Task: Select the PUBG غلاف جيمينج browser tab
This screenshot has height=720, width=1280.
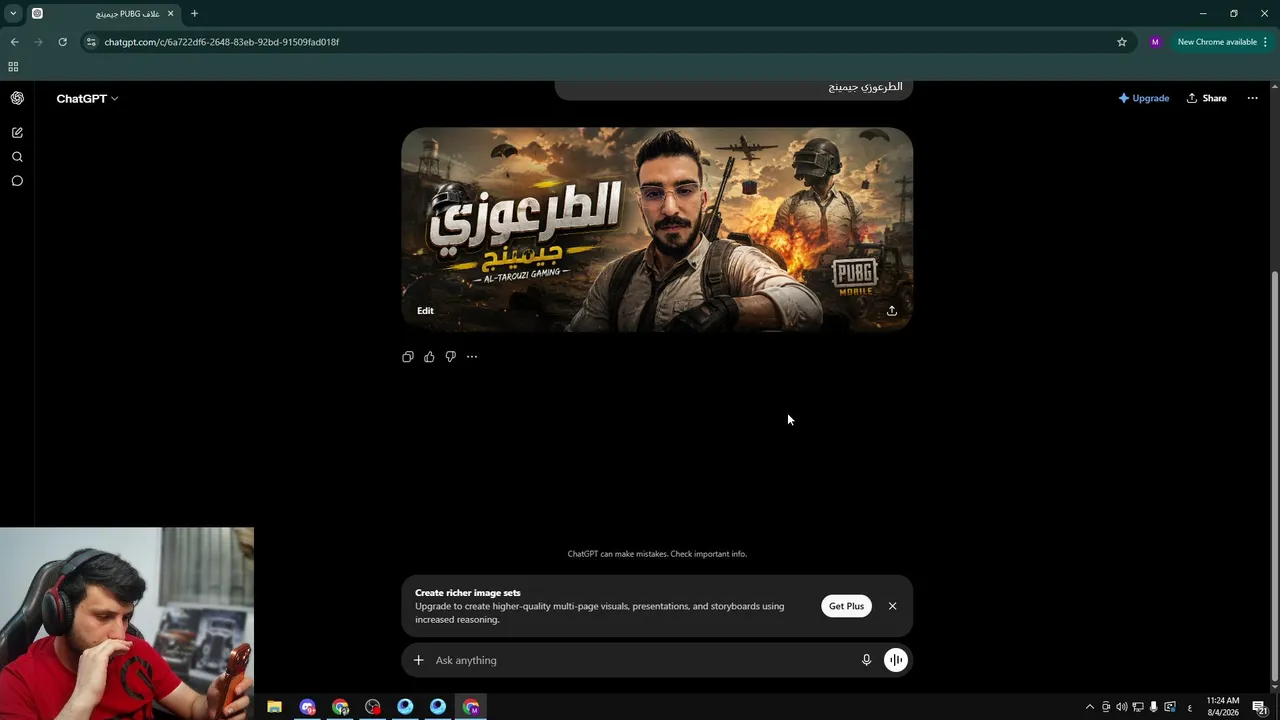Action: [103, 14]
